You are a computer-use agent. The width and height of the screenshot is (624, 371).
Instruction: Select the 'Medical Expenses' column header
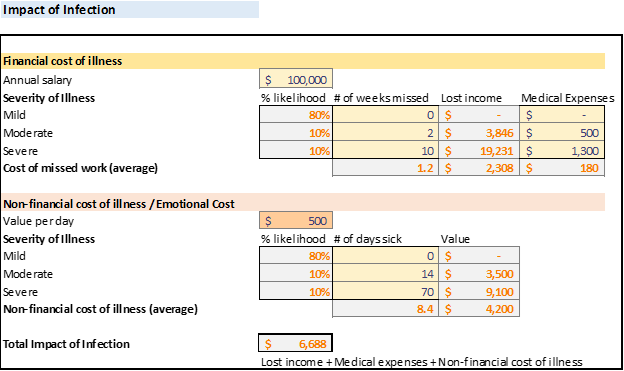pyautogui.click(x=567, y=98)
